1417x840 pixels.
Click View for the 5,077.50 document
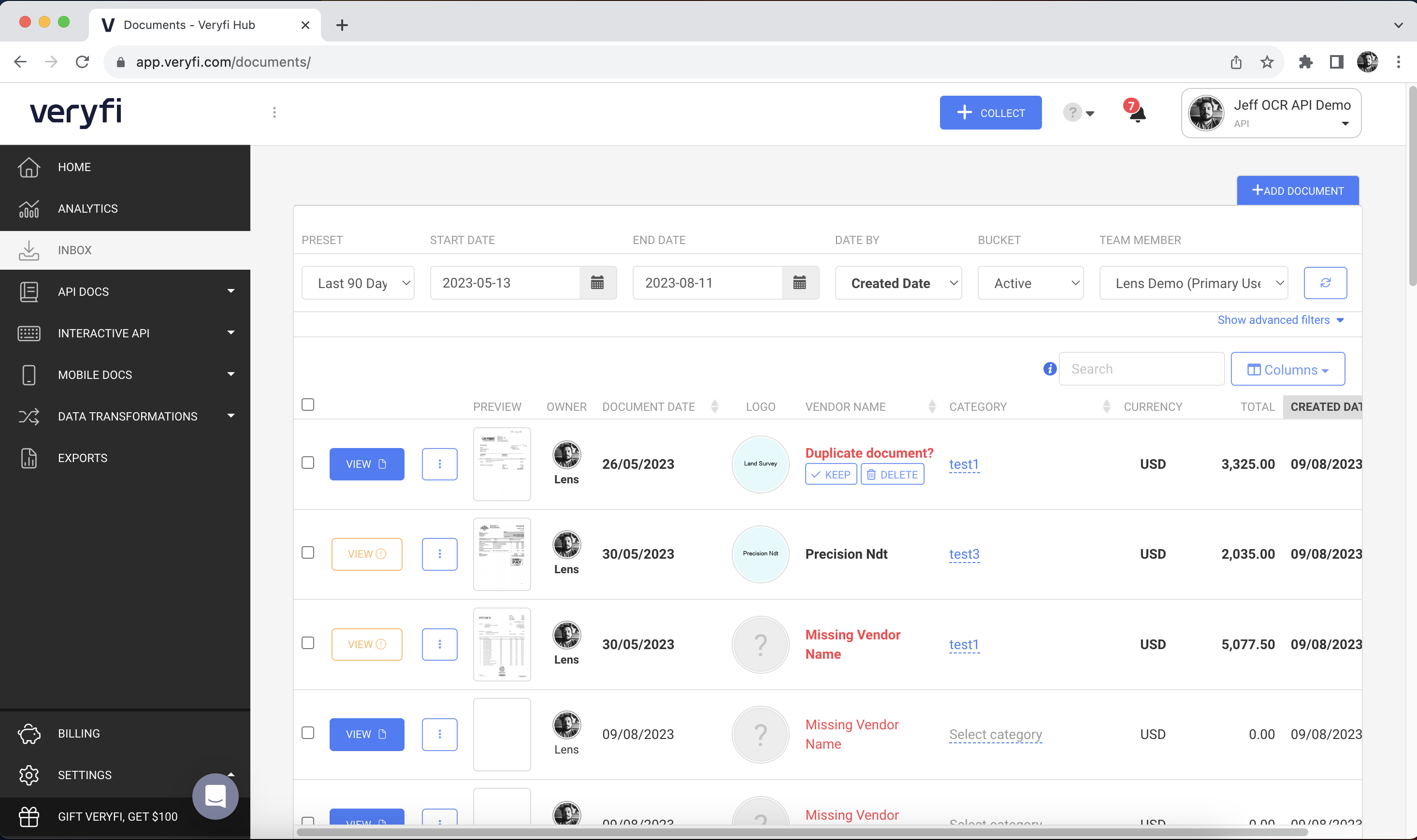[367, 644]
